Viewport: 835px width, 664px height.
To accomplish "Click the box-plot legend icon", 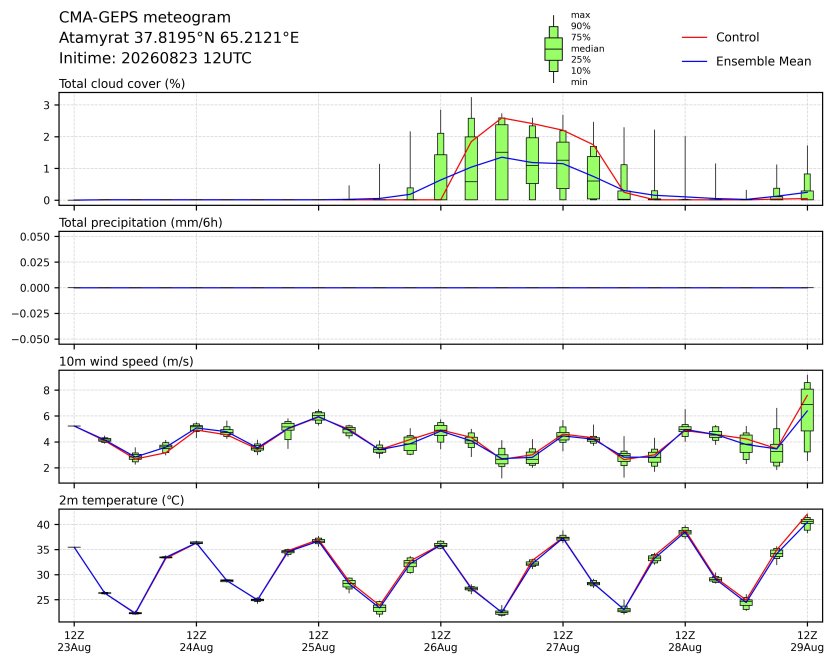I will tap(553, 49).
